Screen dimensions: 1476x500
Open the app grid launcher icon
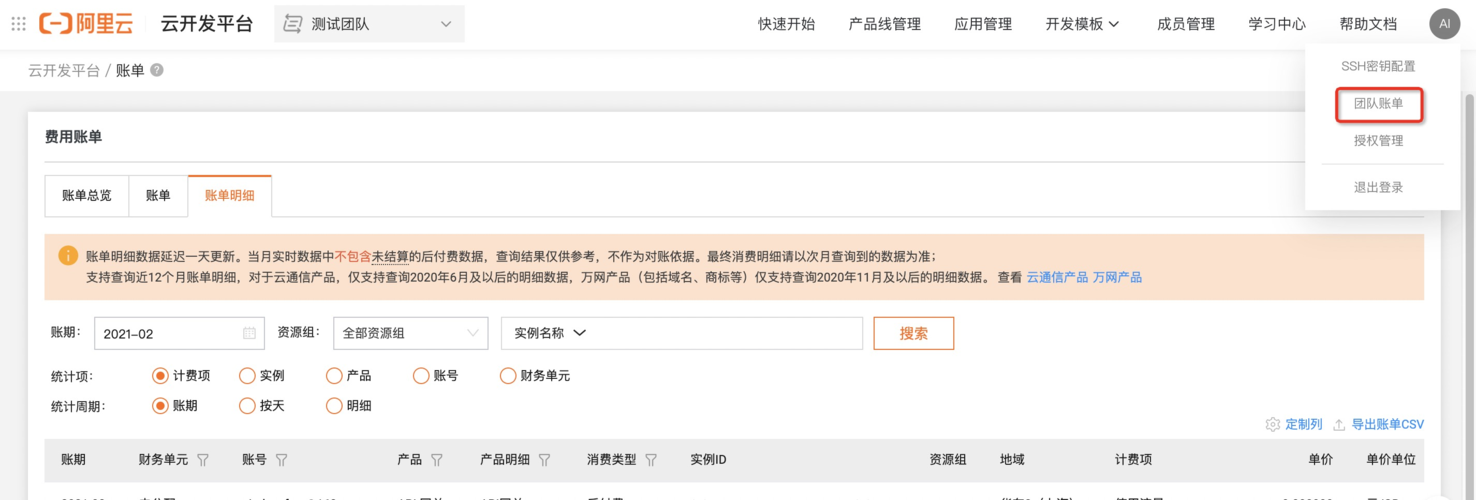coord(18,24)
